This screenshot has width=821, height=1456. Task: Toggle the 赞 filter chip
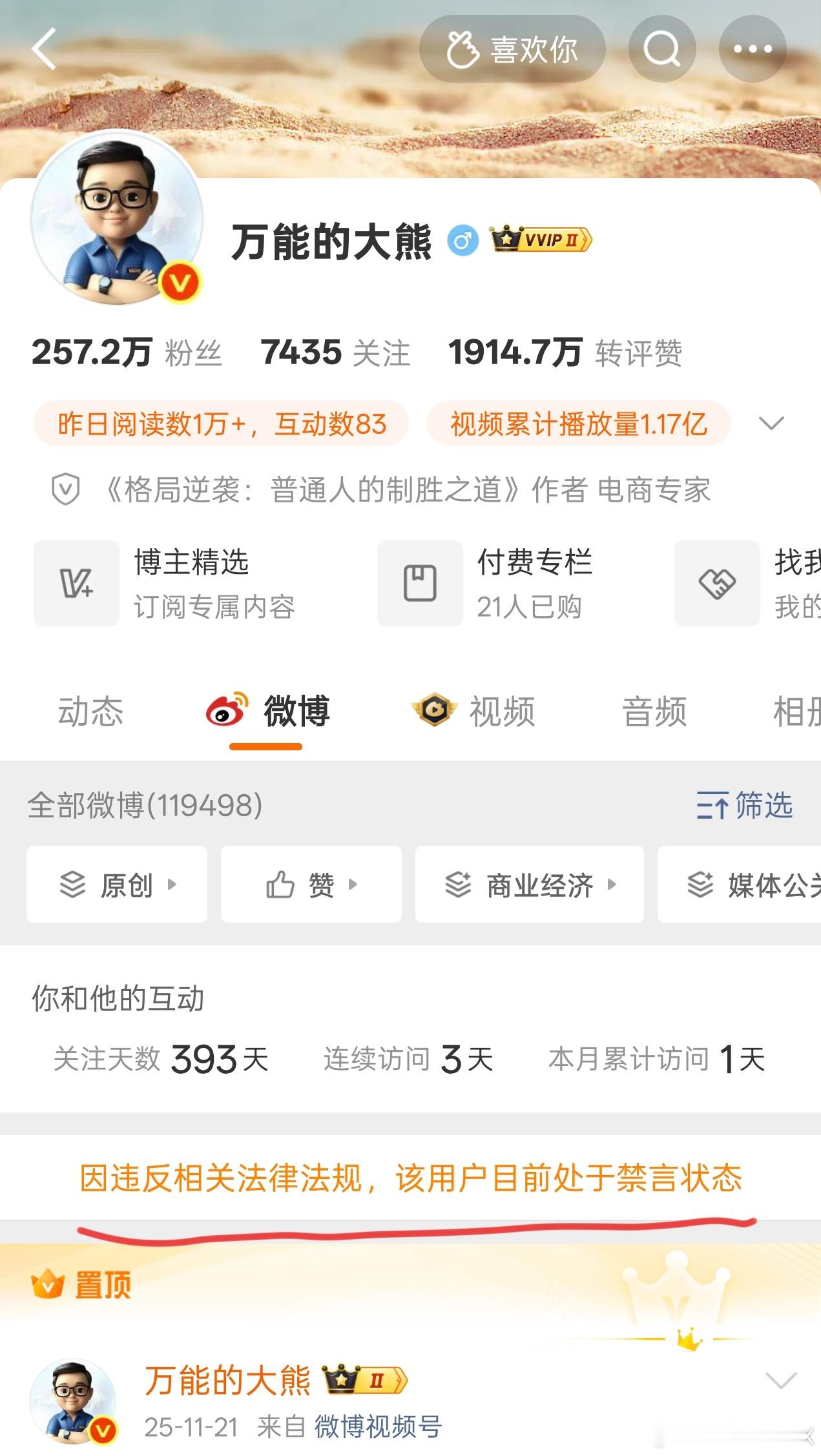(311, 884)
